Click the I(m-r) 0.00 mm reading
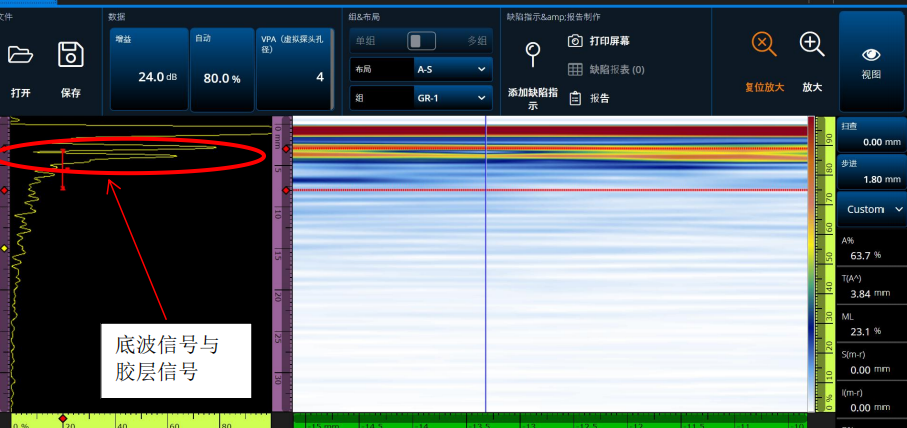The height and width of the screenshot is (428, 907). (871, 400)
